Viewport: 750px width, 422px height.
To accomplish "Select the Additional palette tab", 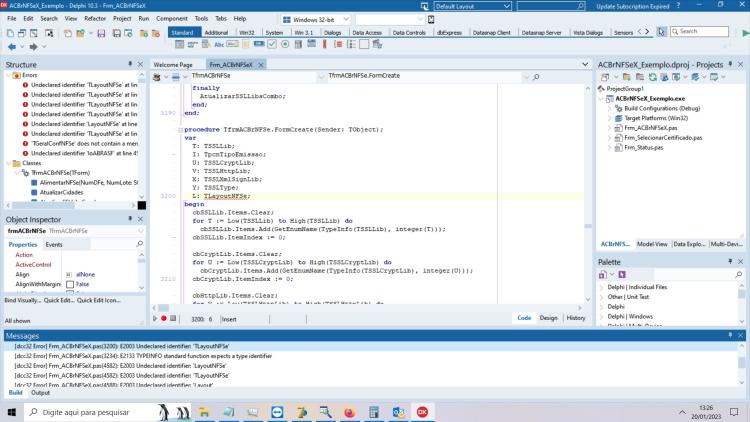I will 216,33.
